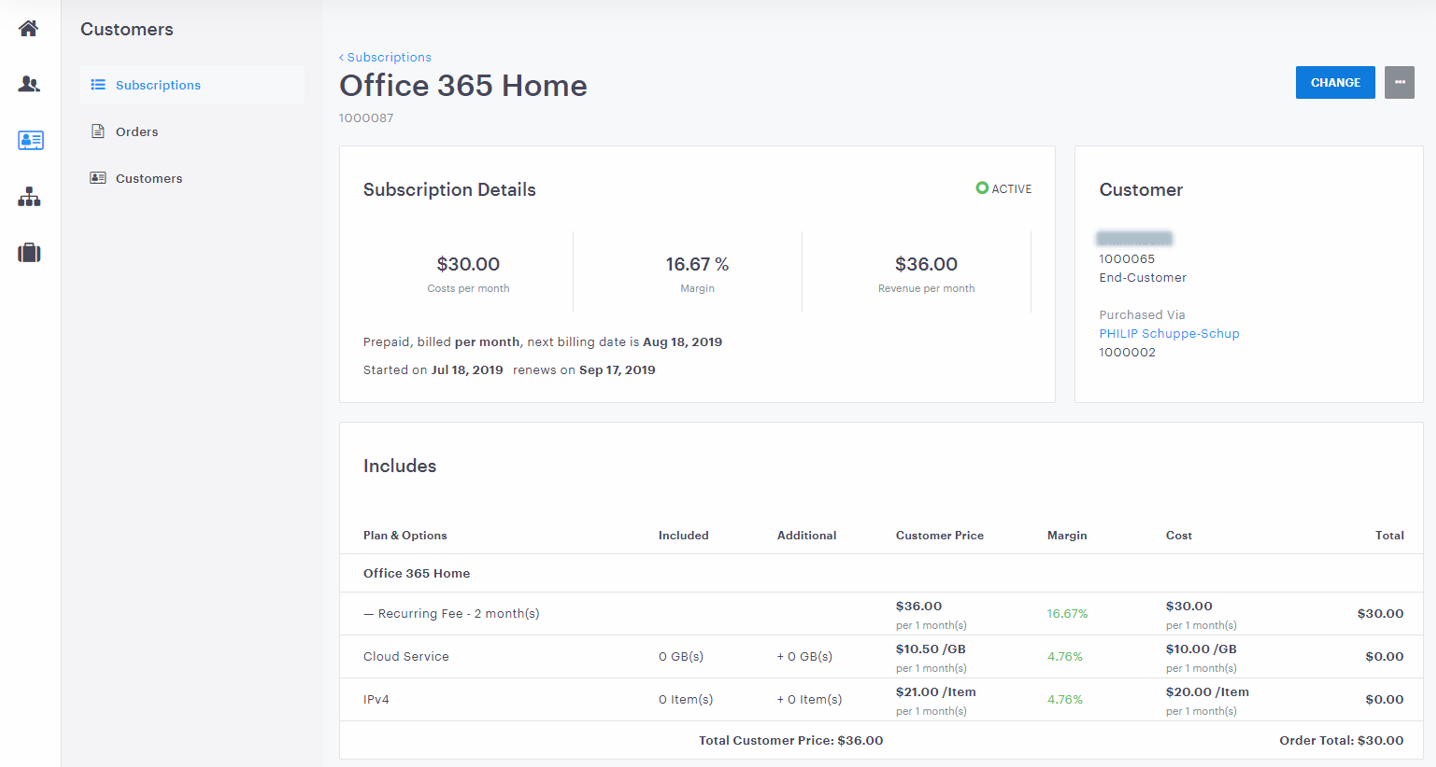Go back via the Subscriptions breadcrumb link
Viewport: 1436px width, 767px height.
[x=385, y=57]
